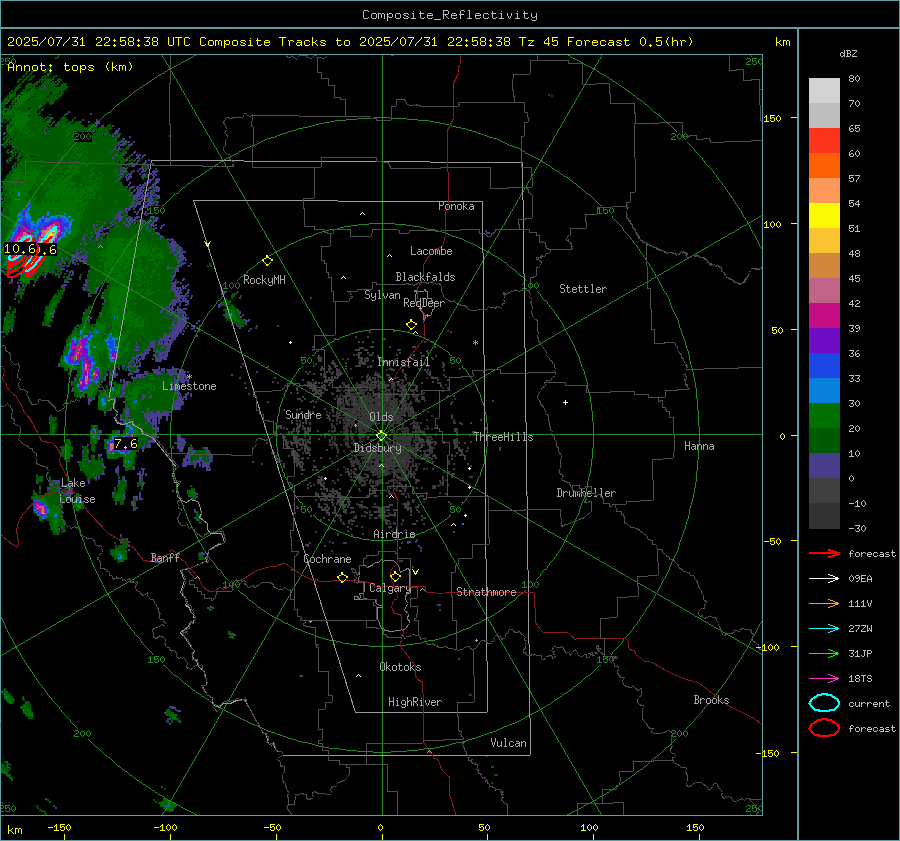Select the red 65-60 dBZ color swatch
The width and height of the screenshot is (900, 841).
point(824,141)
